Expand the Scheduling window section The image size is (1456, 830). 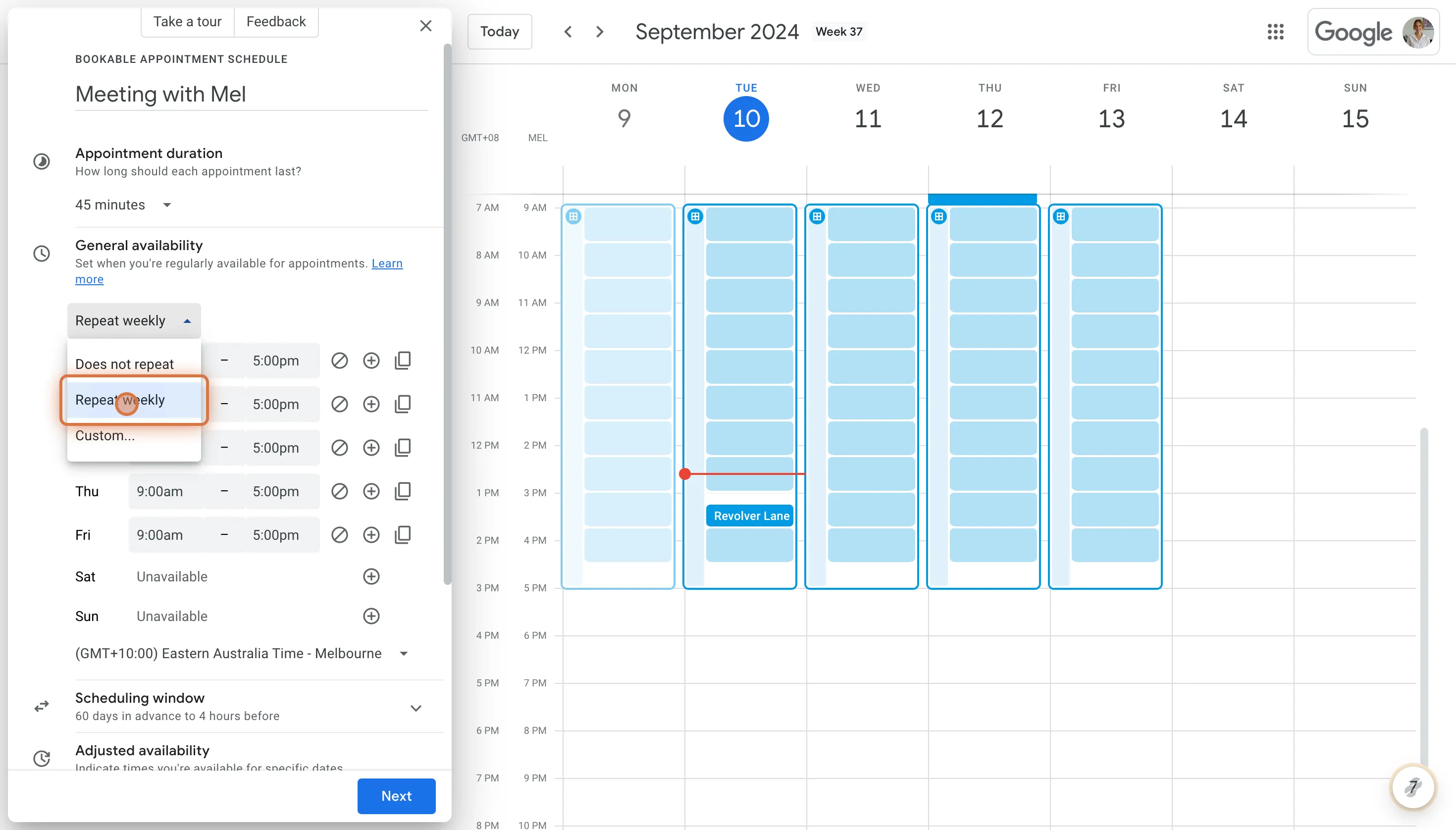click(x=416, y=708)
